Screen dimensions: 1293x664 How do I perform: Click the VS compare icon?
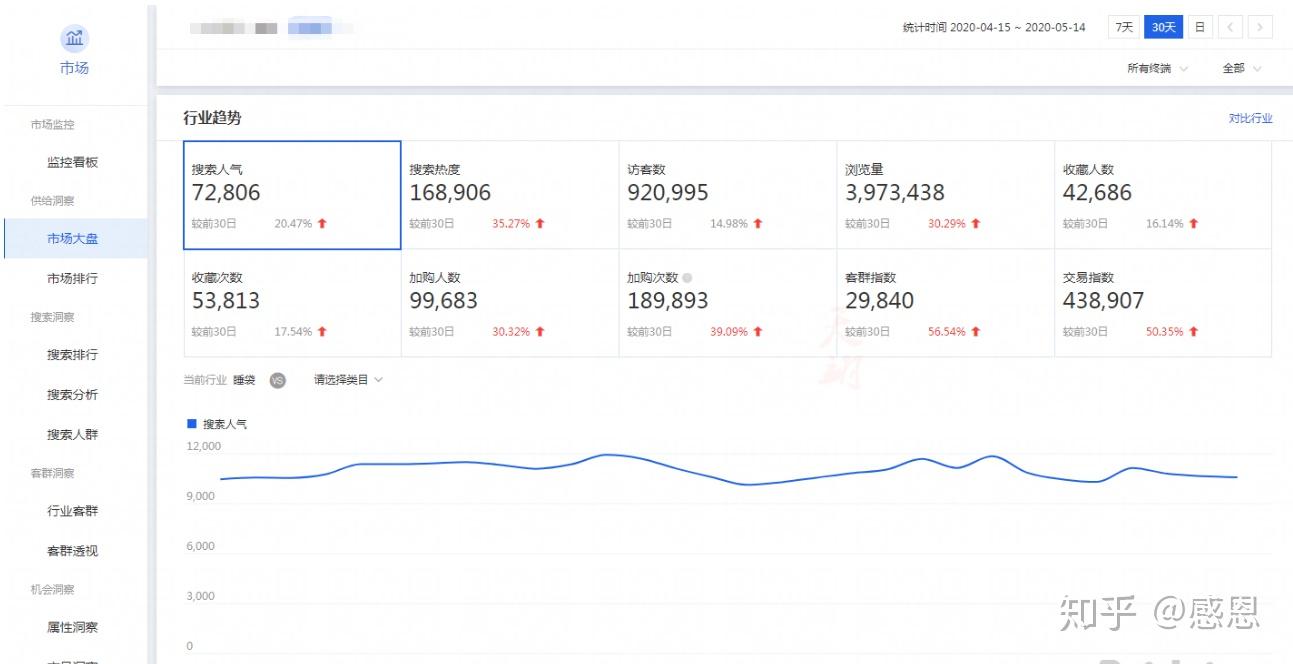click(x=278, y=380)
